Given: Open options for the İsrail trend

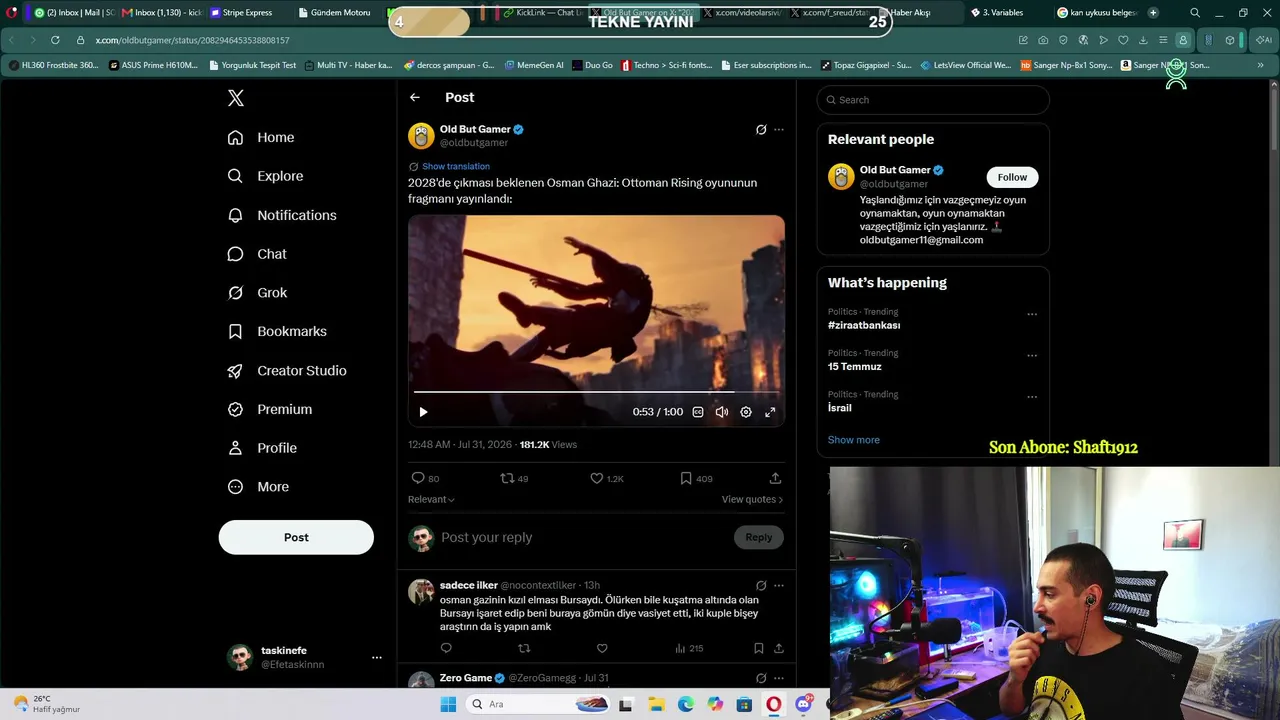Looking at the screenshot, I should click(1032, 397).
